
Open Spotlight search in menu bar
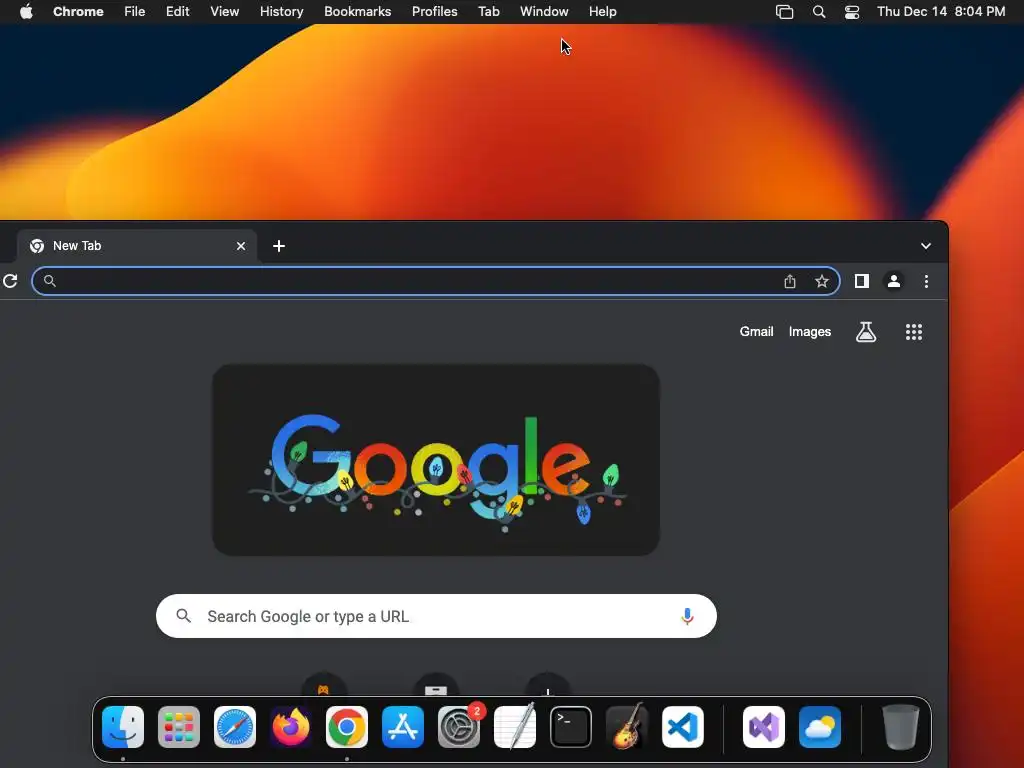[819, 12]
